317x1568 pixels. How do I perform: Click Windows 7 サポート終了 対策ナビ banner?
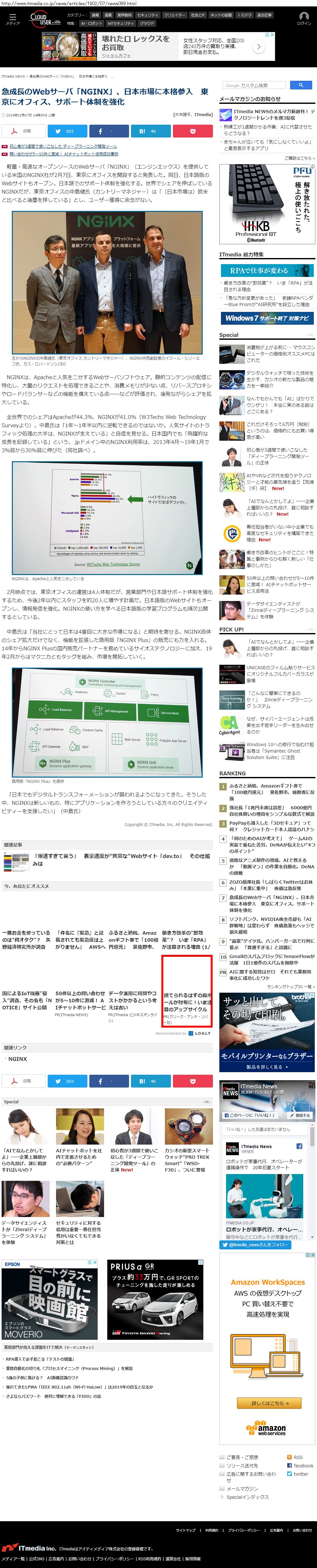coord(266,318)
